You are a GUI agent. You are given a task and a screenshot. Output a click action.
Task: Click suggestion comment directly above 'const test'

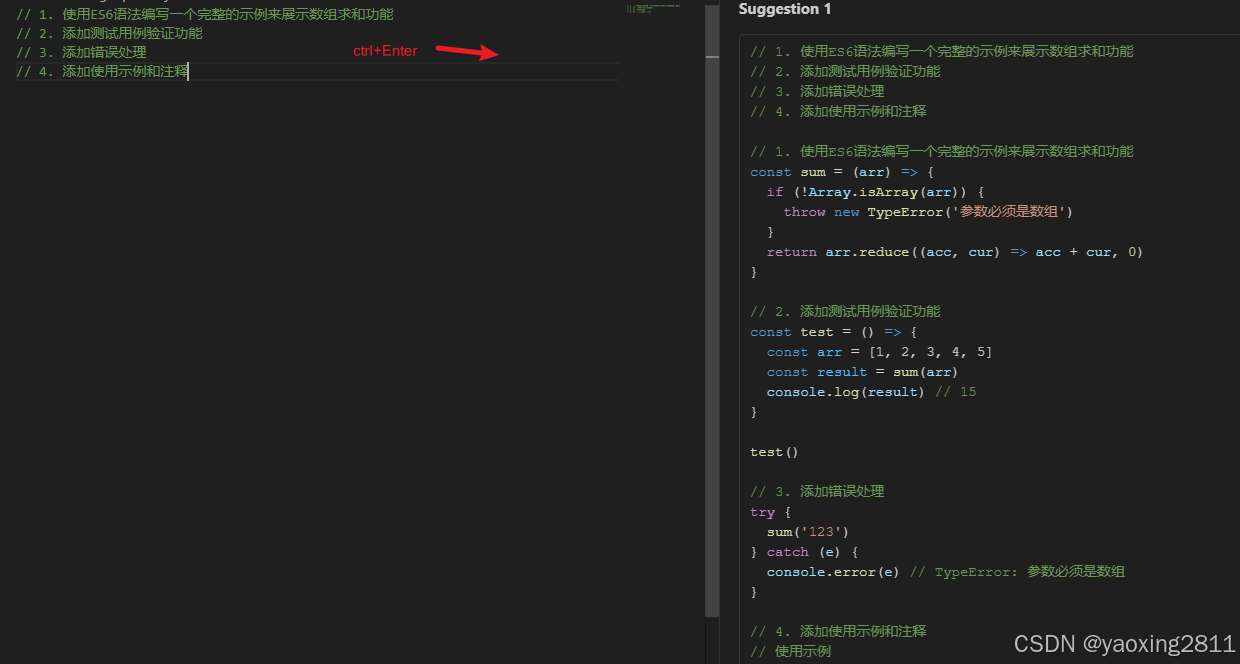[x=845, y=312]
